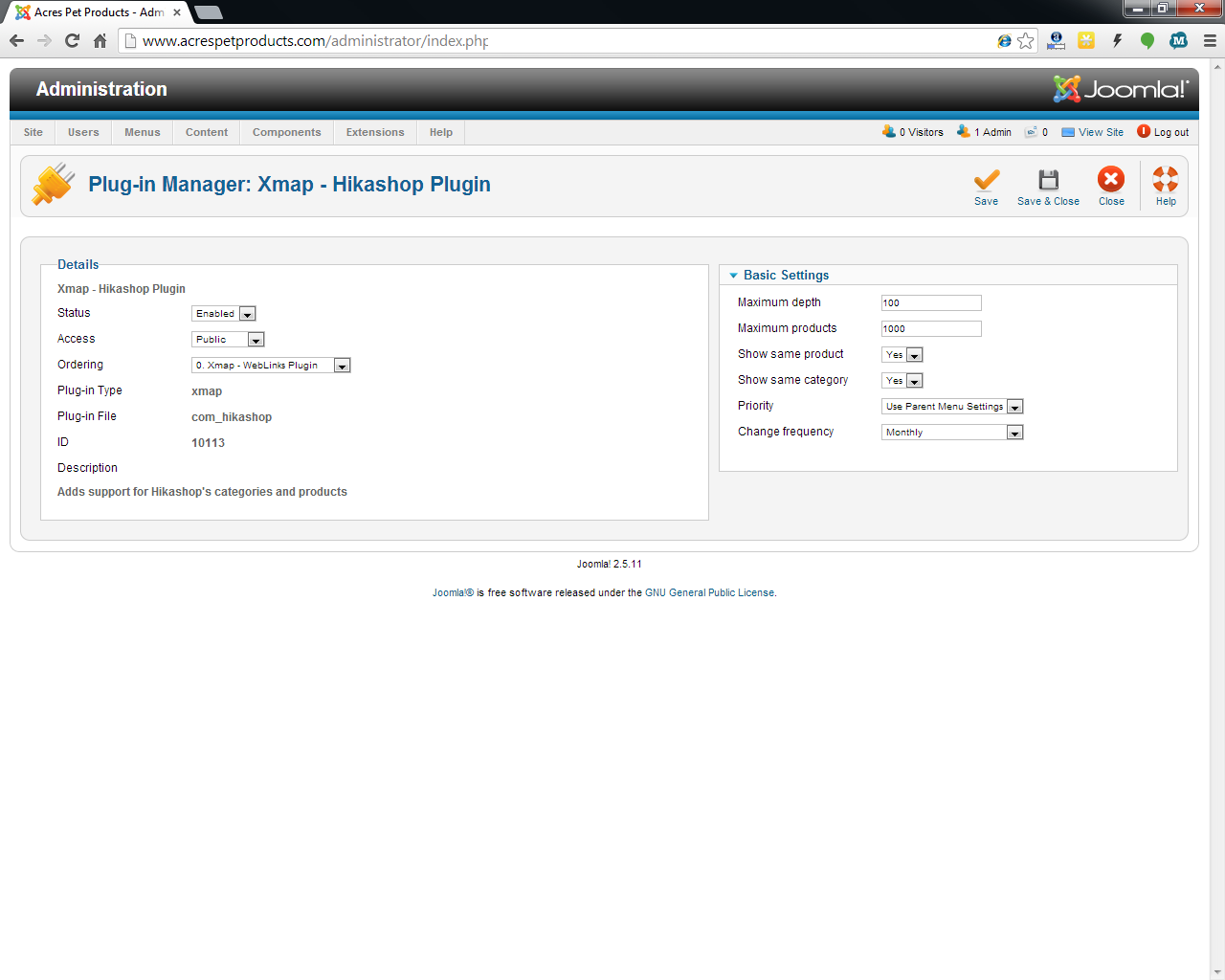1225x980 pixels.
Task: Reload the page with the refresh icon
Action: 72,40
